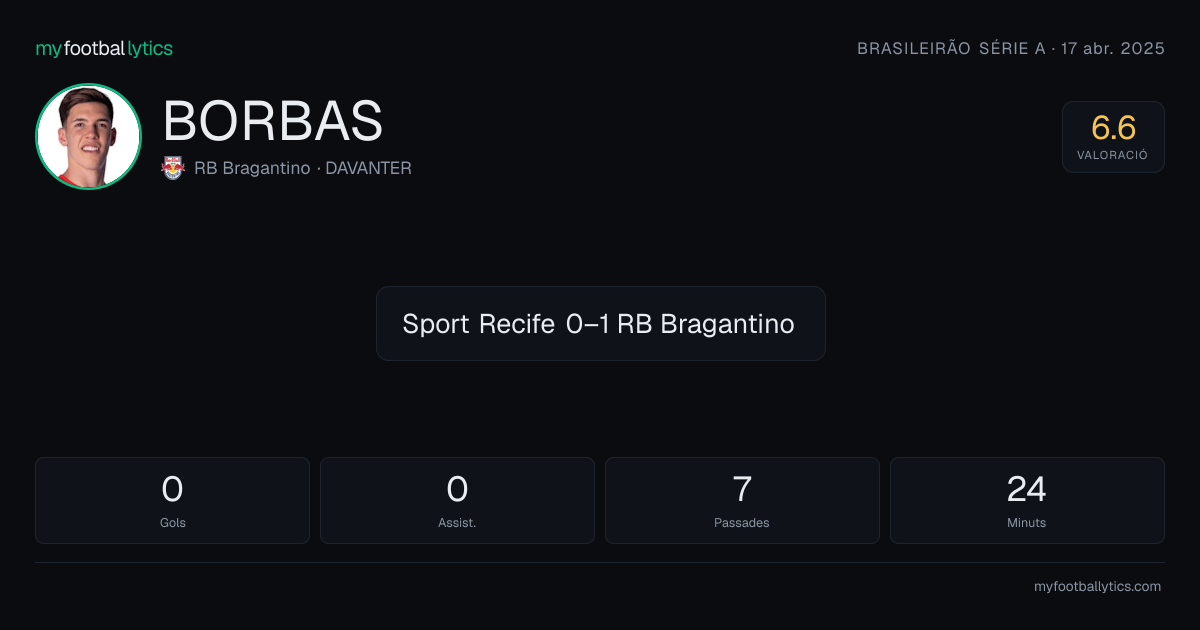Viewport: 1200px width, 630px height.
Task: Click the Sport Recife team name
Action: pos(478,324)
